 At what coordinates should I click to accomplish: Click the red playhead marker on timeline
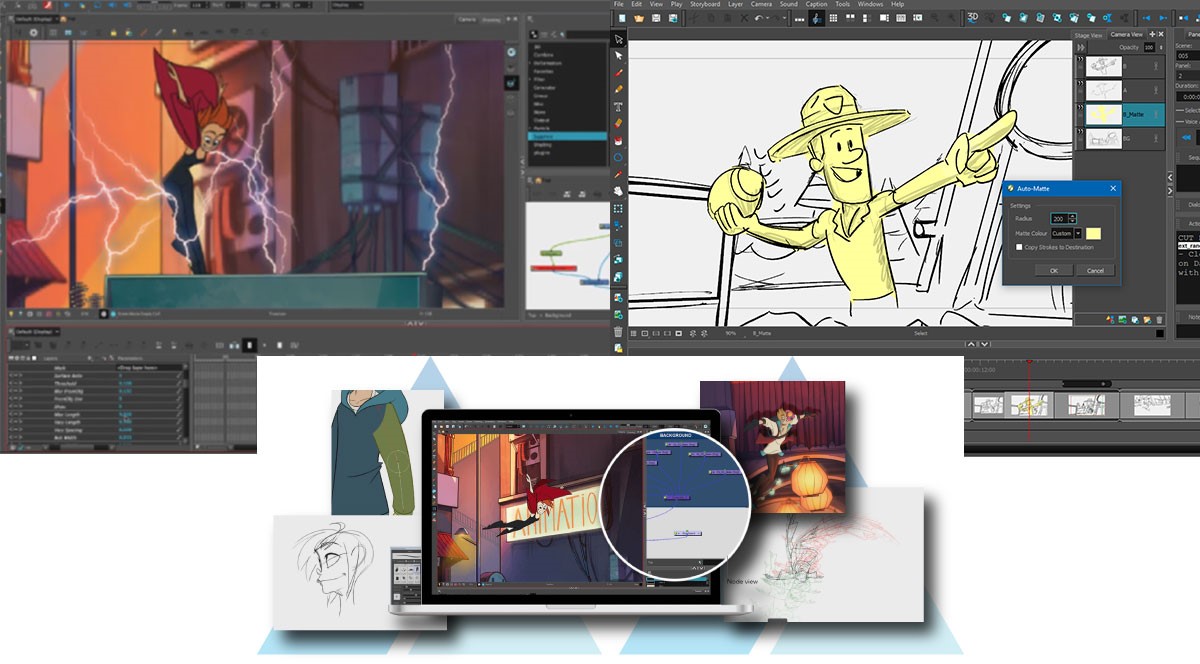1029,361
